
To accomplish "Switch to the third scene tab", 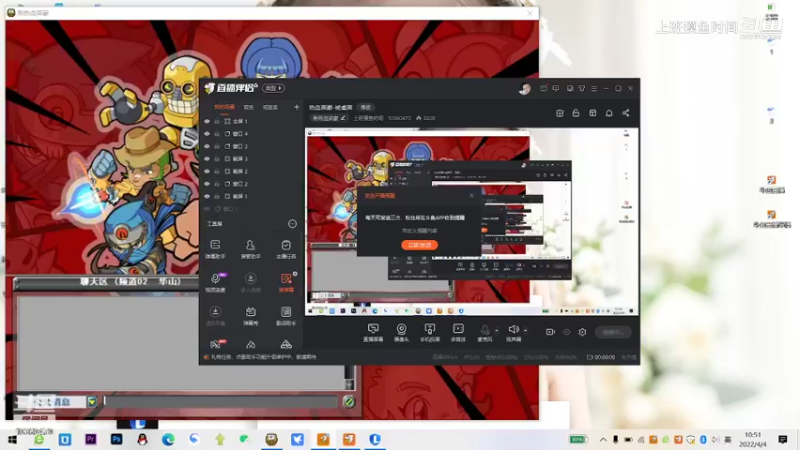I will click(x=270, y=107).
